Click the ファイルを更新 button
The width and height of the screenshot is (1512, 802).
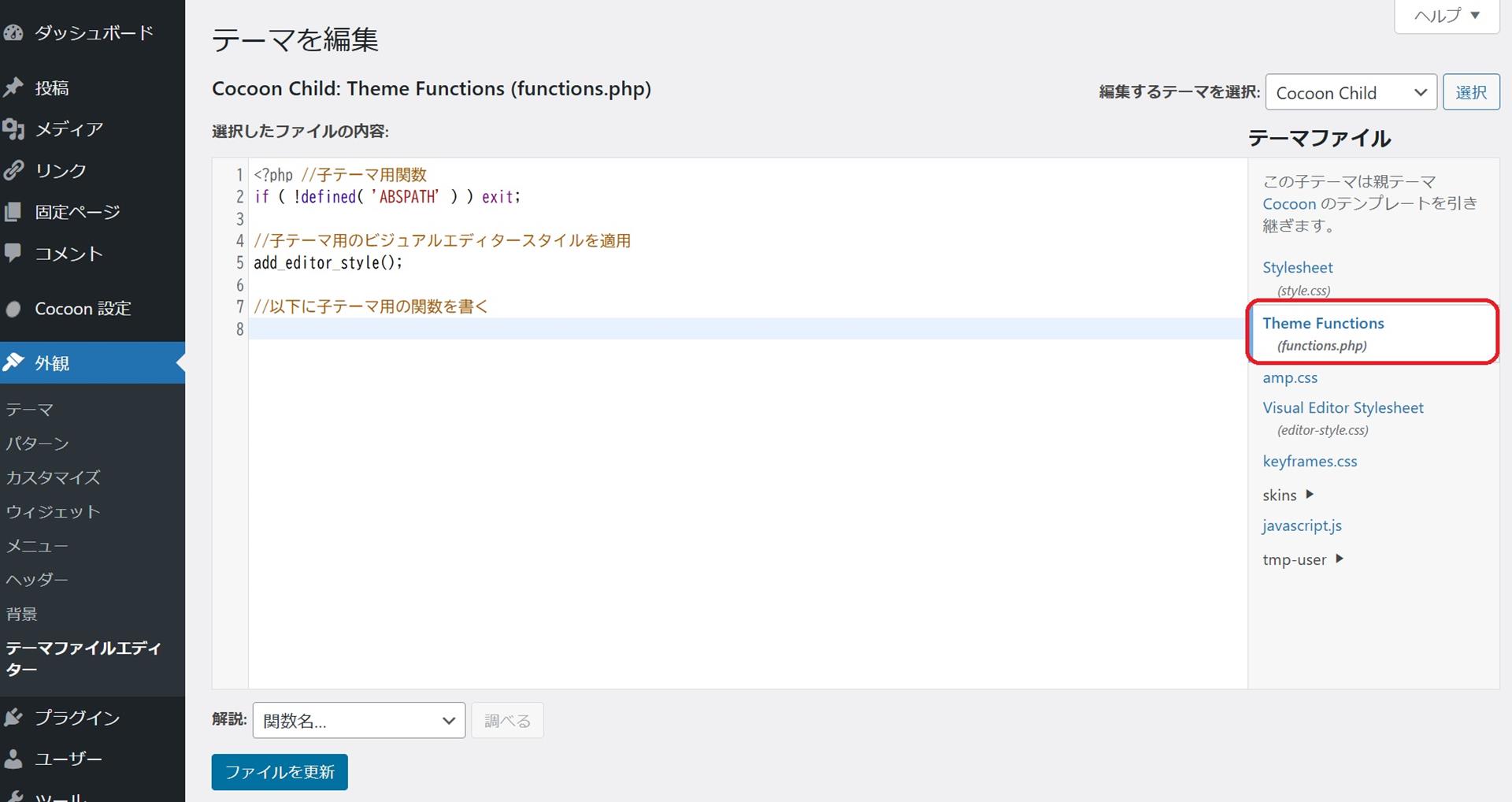(x=280, y=772)
